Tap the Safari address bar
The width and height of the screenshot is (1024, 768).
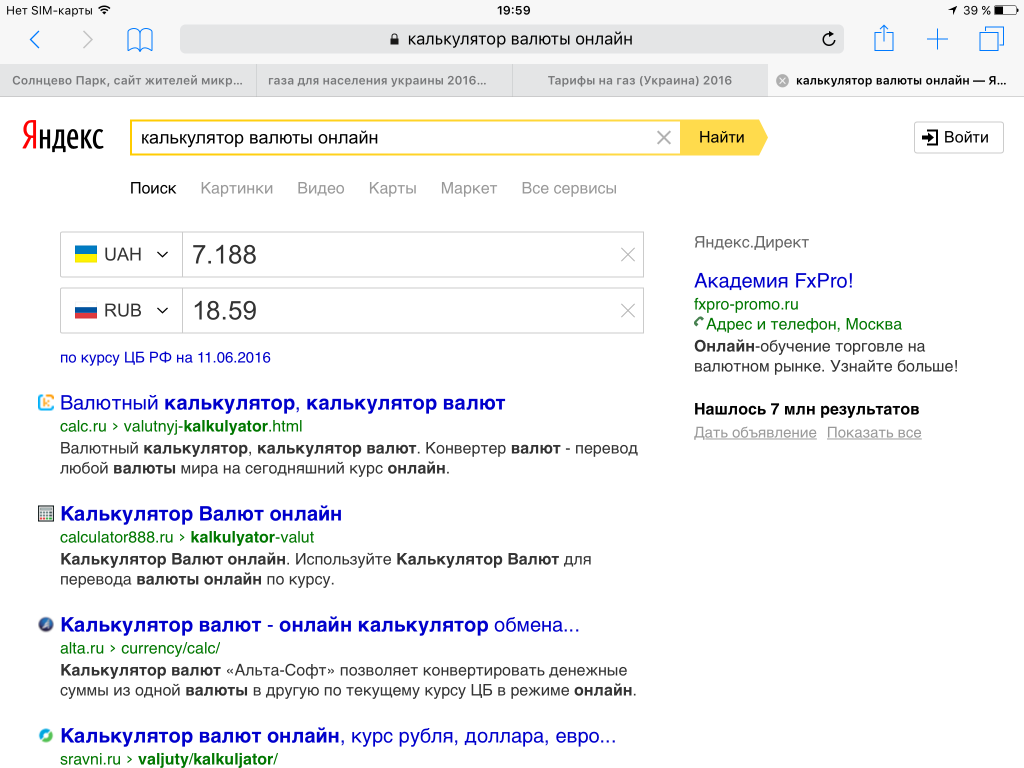(511, 39)
